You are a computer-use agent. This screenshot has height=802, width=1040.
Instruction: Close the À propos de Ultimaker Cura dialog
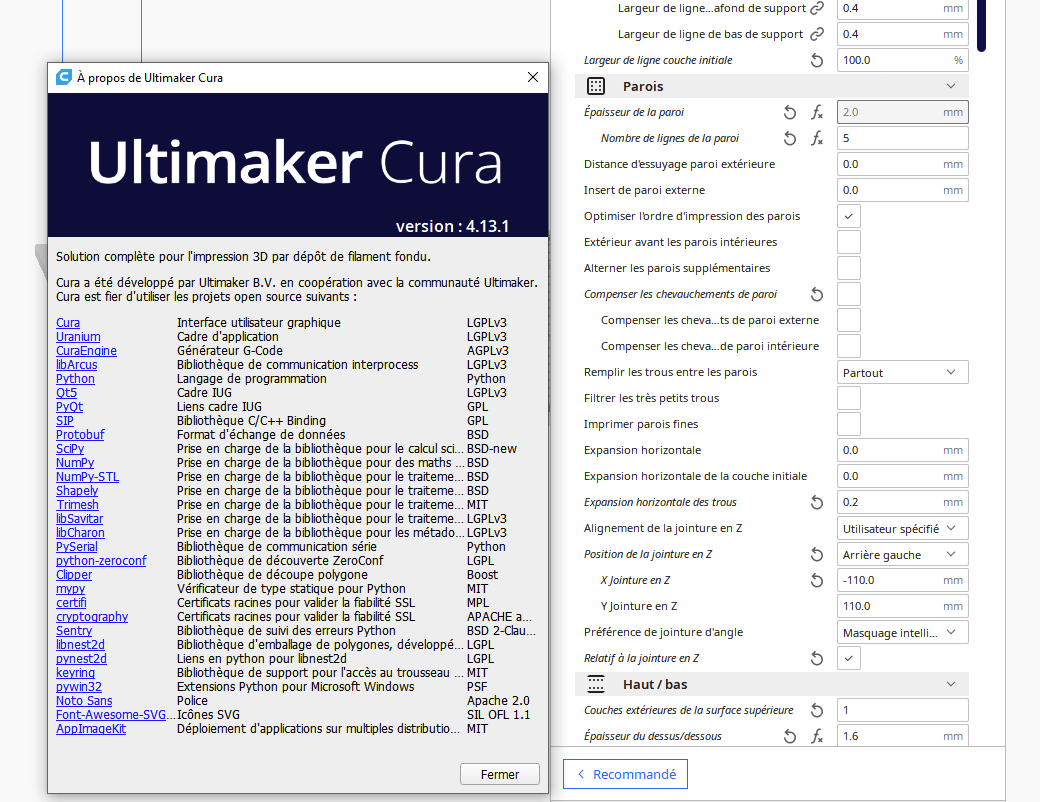click(x=533, y=77)
